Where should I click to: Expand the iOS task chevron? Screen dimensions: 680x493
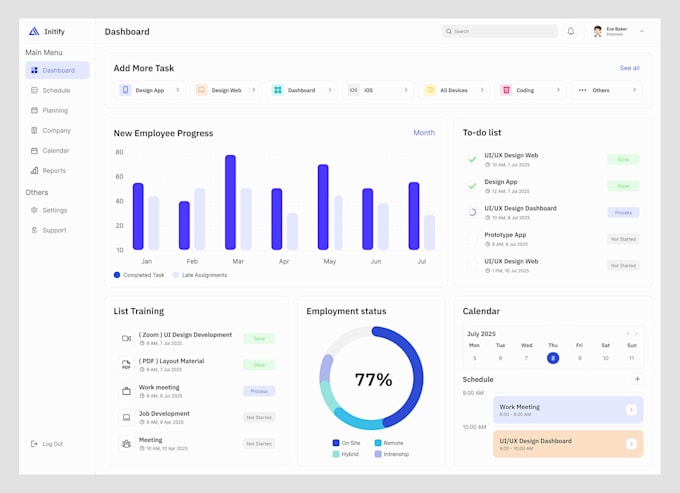click(x=406, y=90)
